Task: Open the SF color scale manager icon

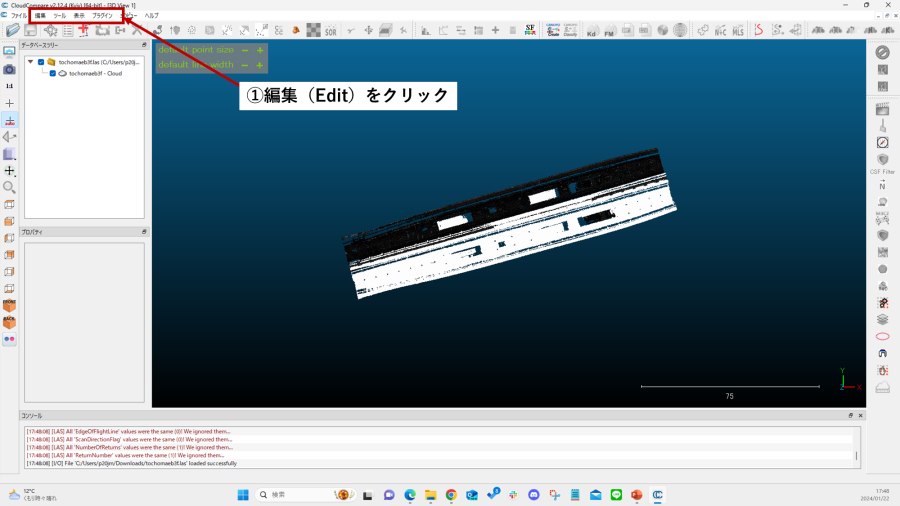Action: click(530, 30)
